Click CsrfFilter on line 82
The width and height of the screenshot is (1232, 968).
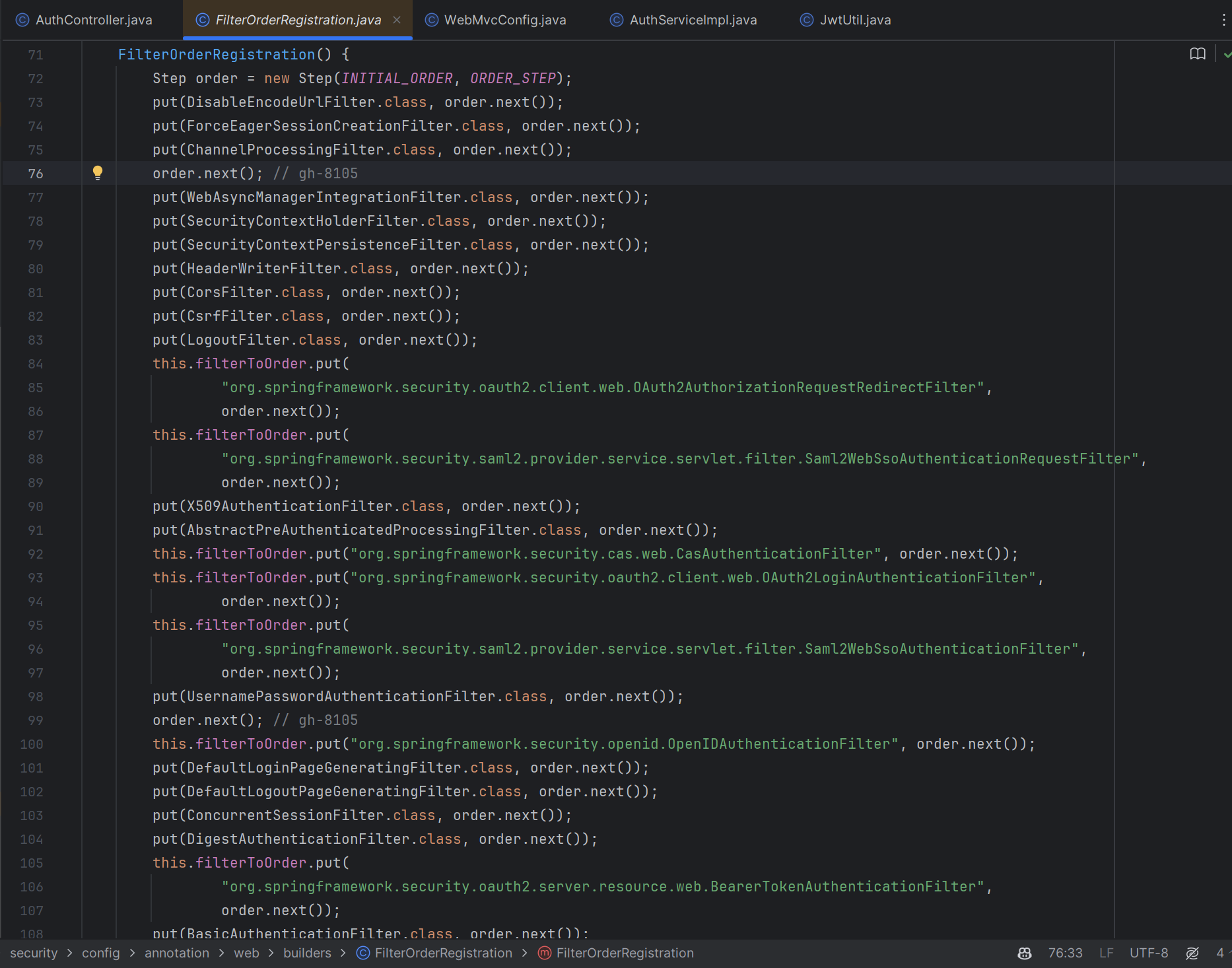click(230, 316)
